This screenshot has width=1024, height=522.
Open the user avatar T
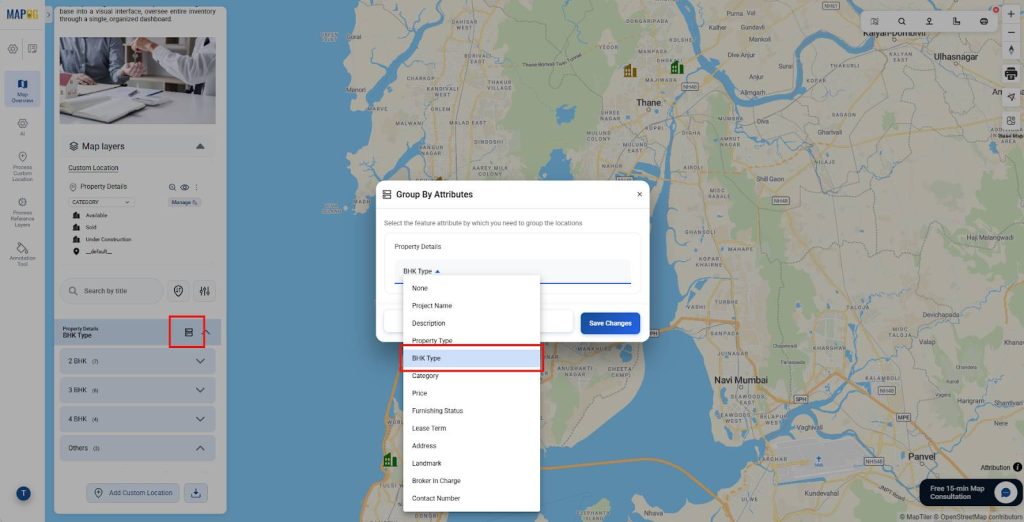(x=23, y=493)
